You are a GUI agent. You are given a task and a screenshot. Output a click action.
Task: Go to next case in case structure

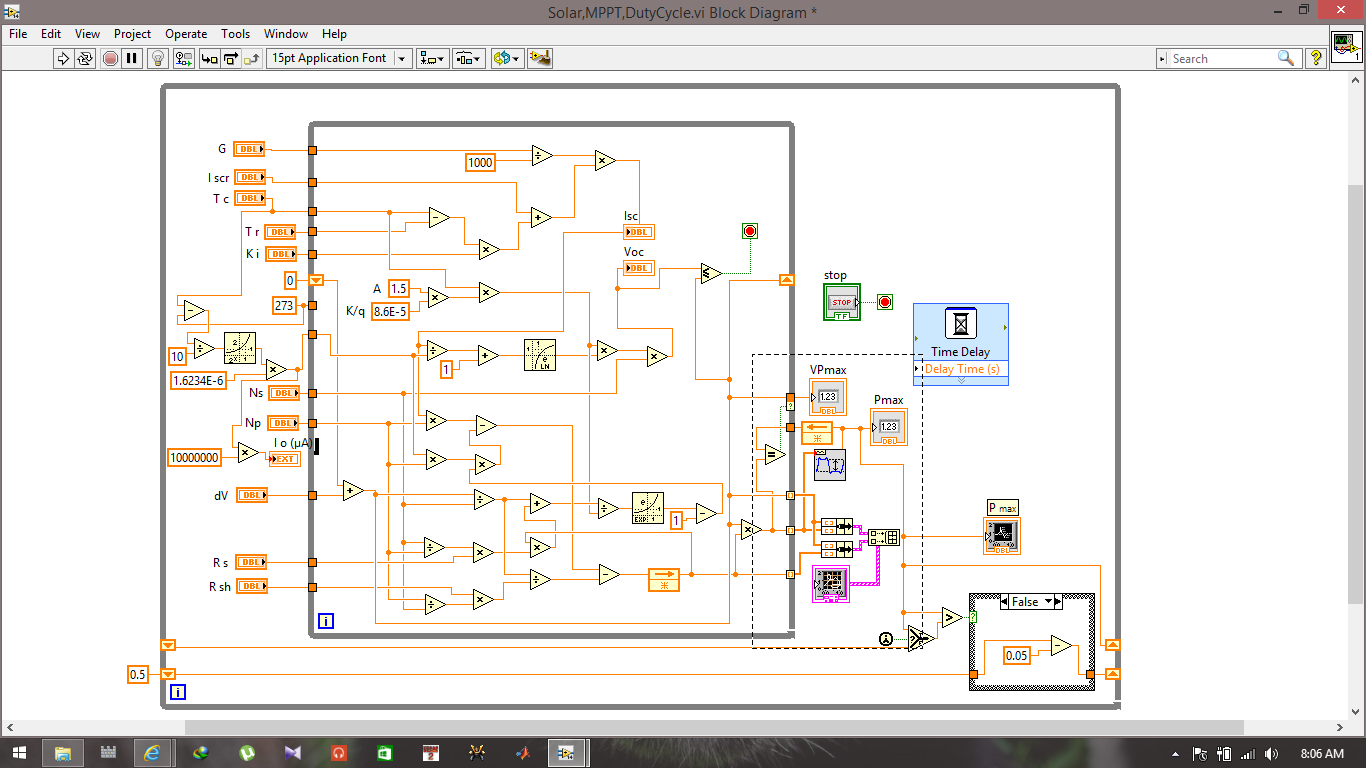(x=1058, y=602)
